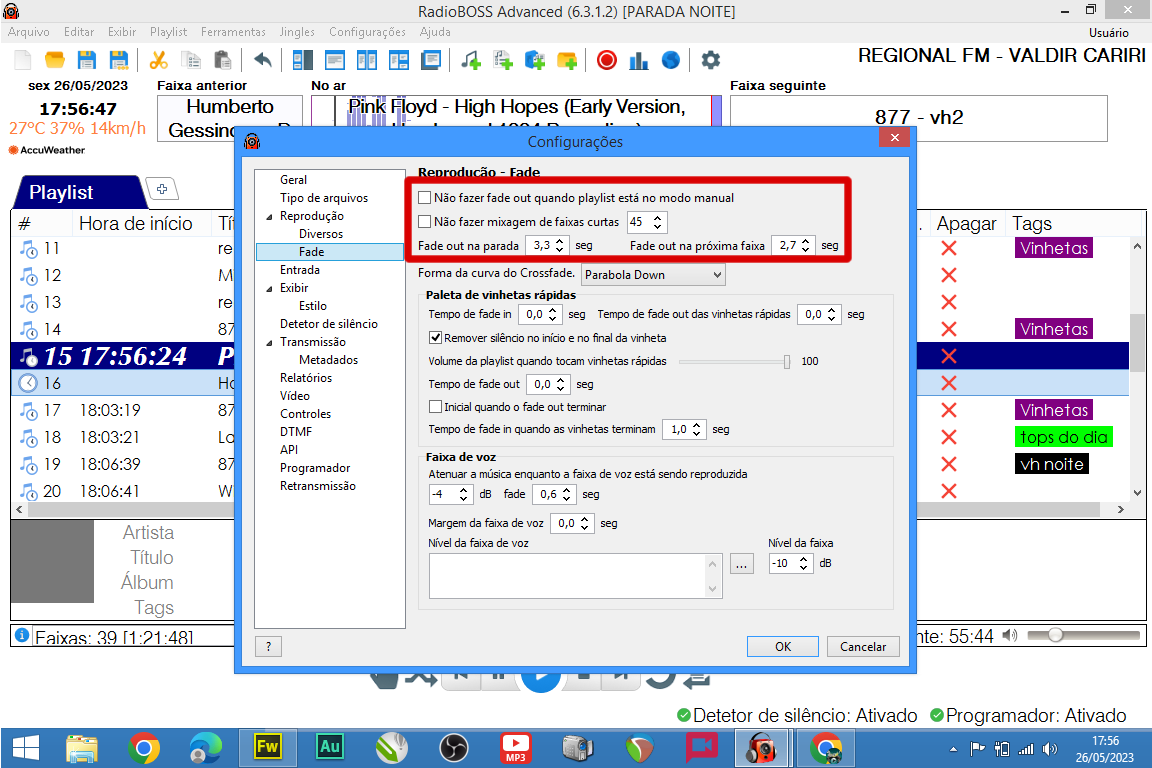Click the blue globe broadcast icon

(x=671, y=60)
